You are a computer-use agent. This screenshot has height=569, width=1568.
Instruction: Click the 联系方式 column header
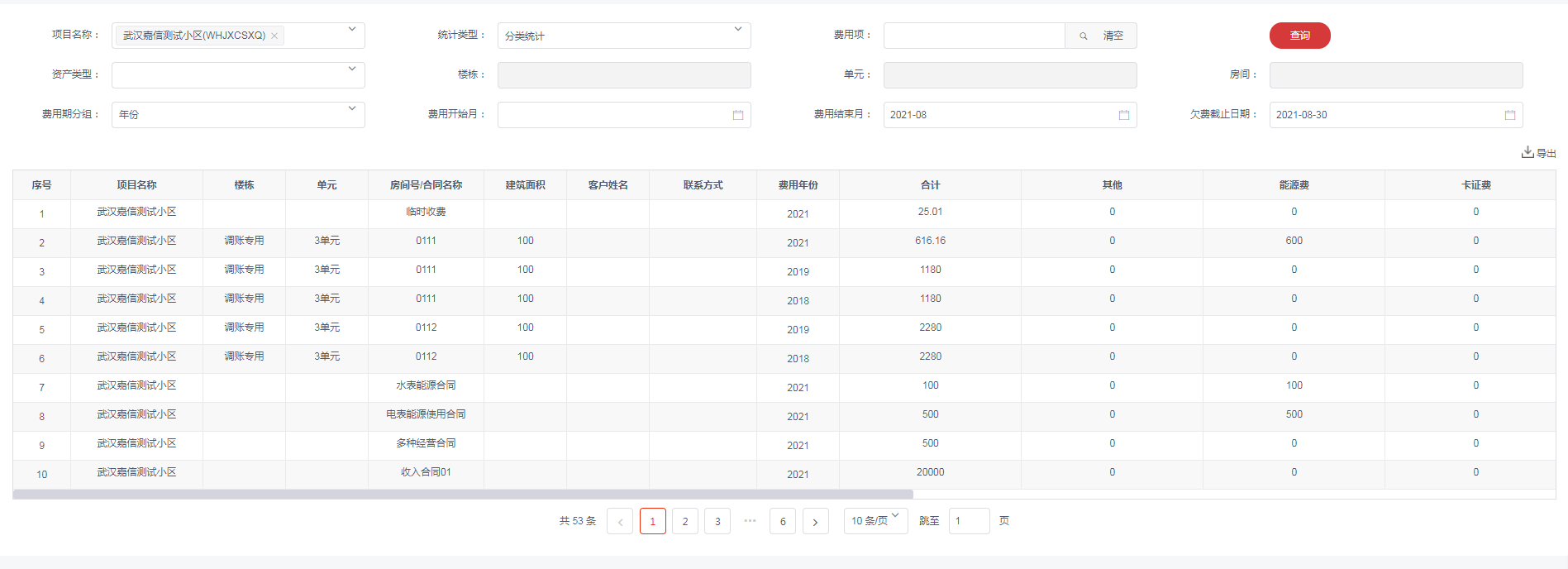pyautogui.click(x=703, y=185)
